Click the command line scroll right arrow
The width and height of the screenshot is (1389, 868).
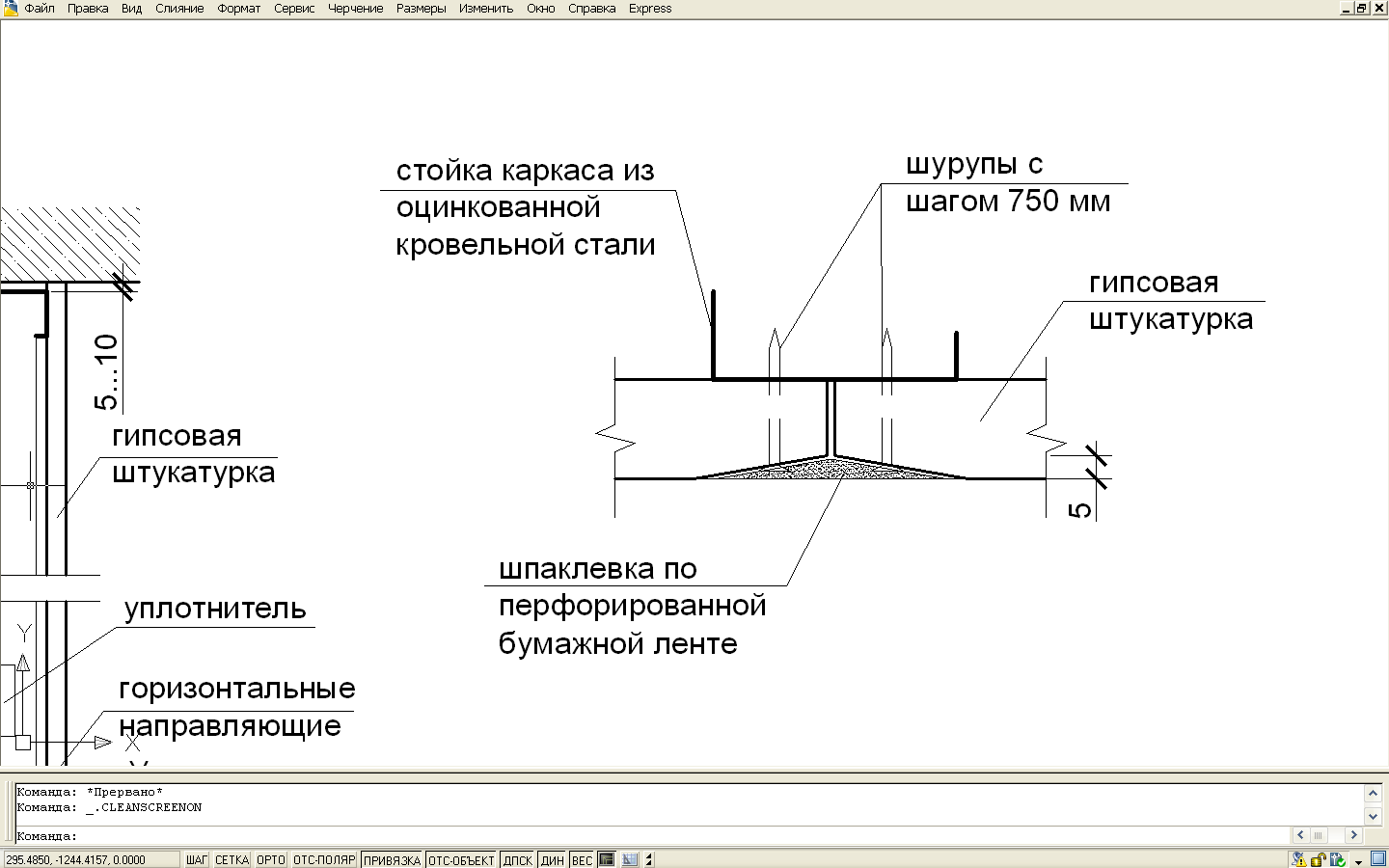1353,835
